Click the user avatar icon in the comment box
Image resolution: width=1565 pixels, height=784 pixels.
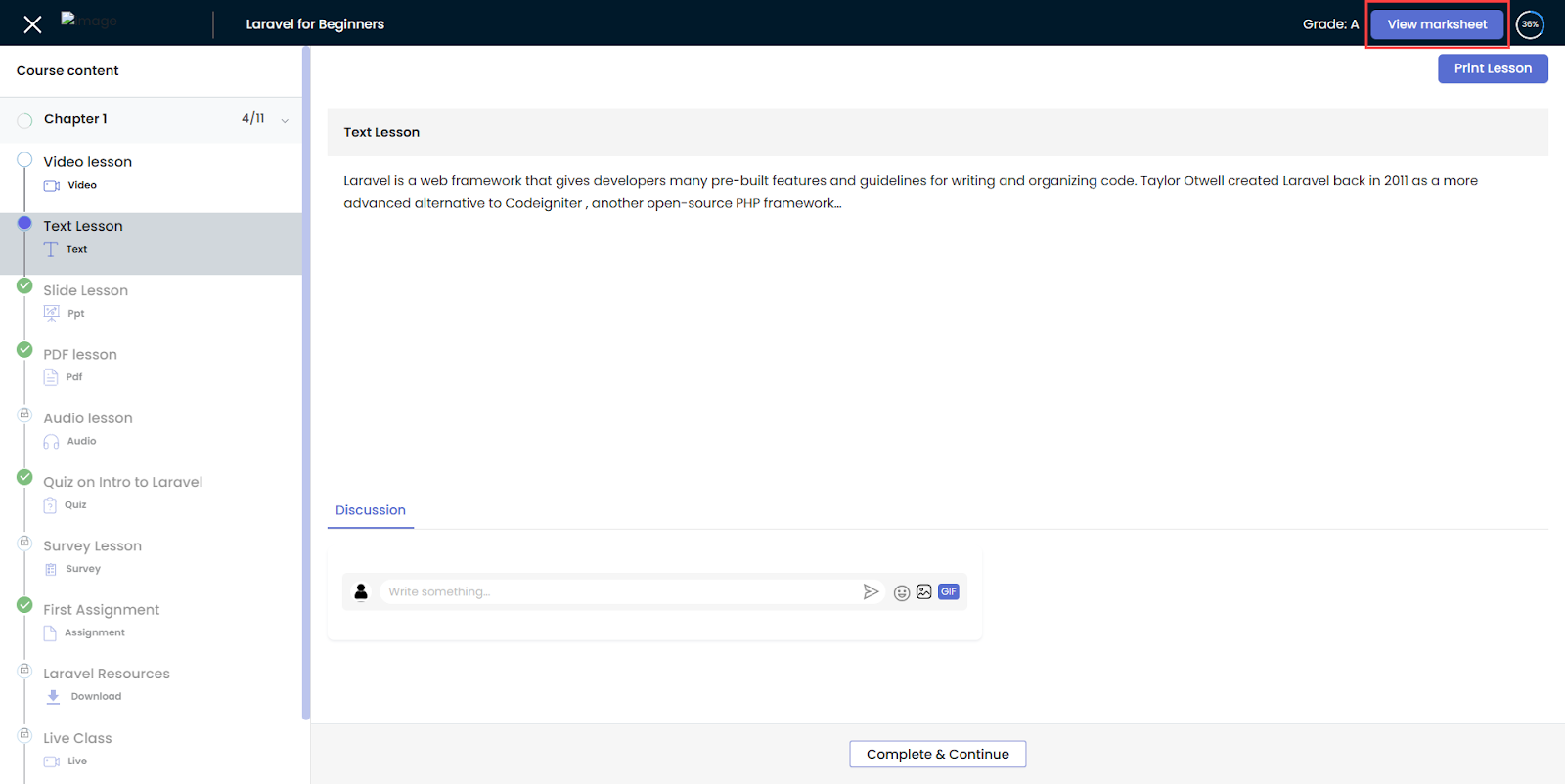click(x=361, y=591)
